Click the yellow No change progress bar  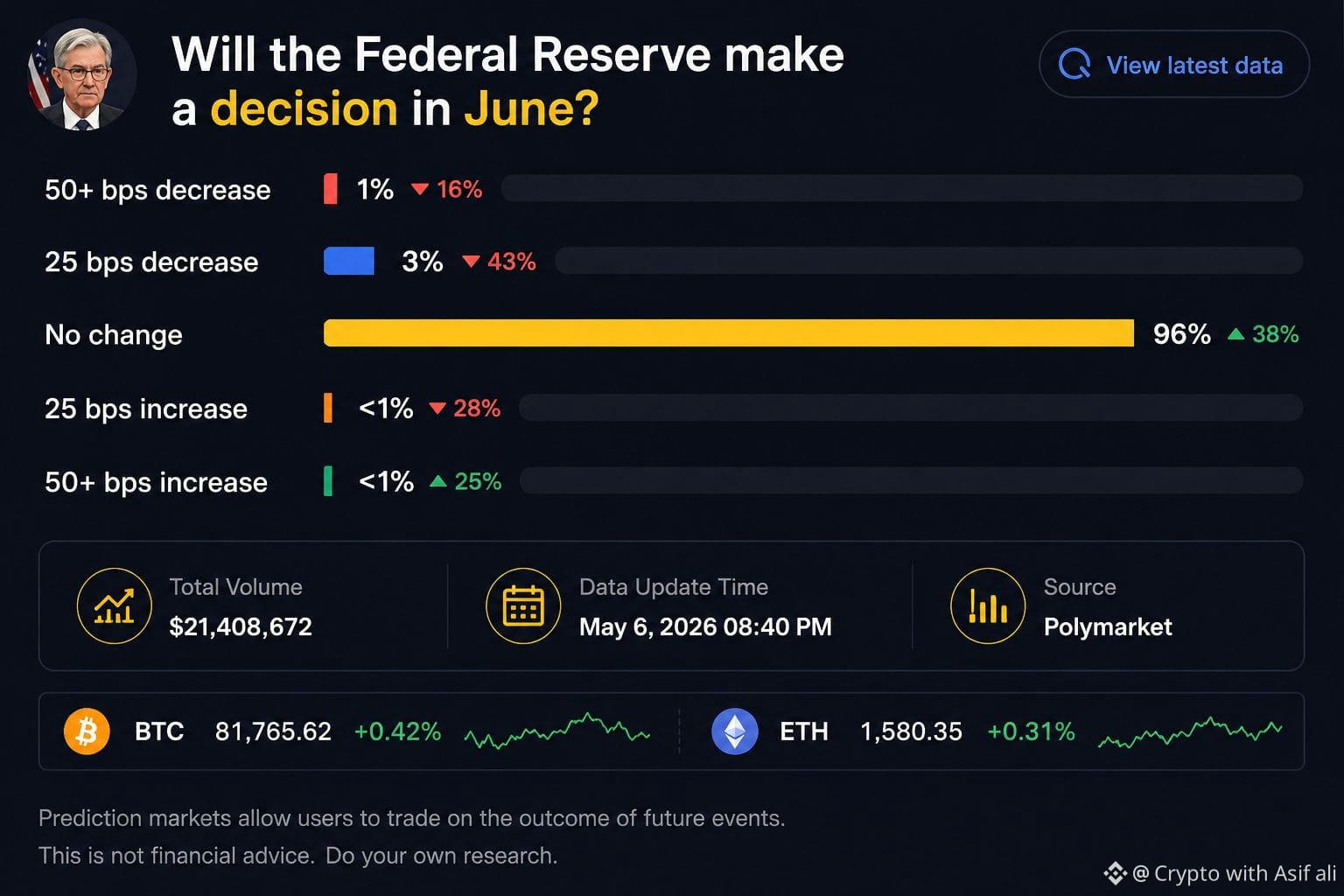729,333
